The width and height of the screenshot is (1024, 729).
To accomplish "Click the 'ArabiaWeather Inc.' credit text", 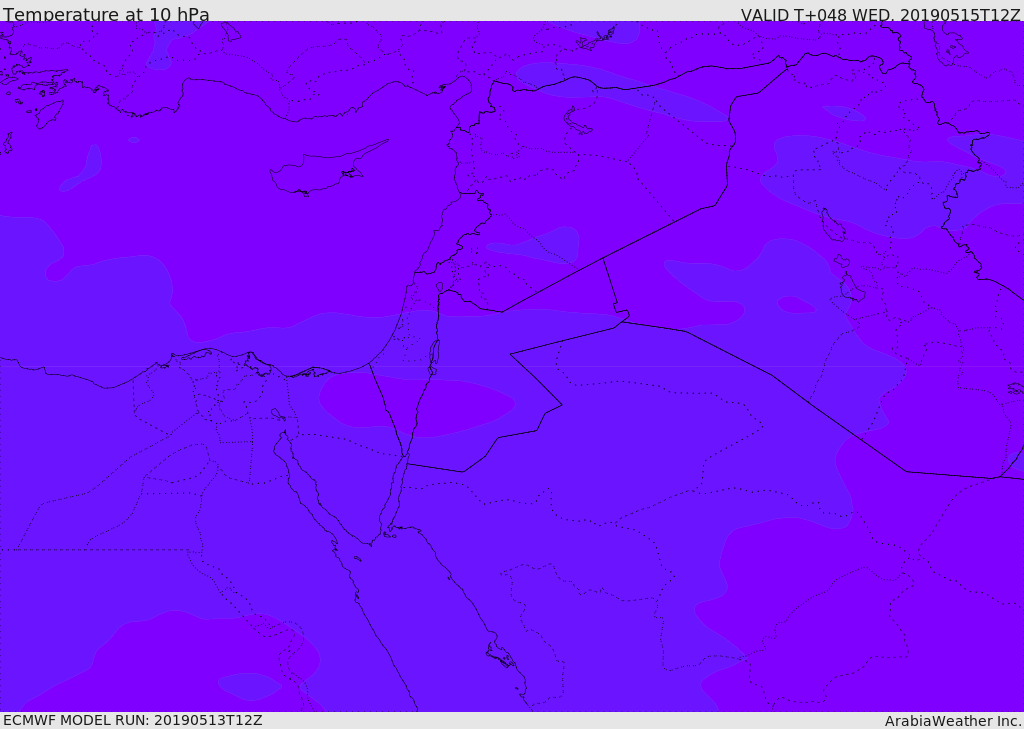I will click(x=953, y=721).
